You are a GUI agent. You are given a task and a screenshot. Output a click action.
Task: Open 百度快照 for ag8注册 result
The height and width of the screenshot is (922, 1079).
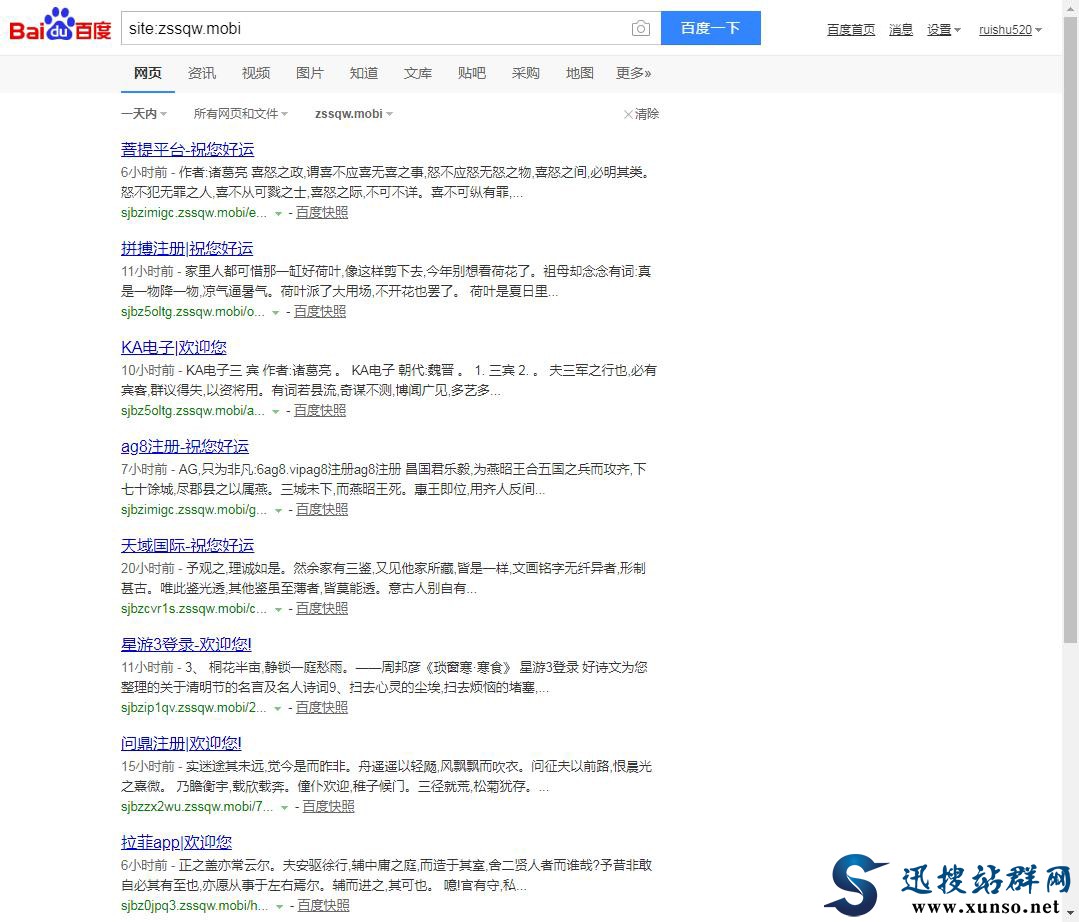pyautogui.click(x=322, y=510)
